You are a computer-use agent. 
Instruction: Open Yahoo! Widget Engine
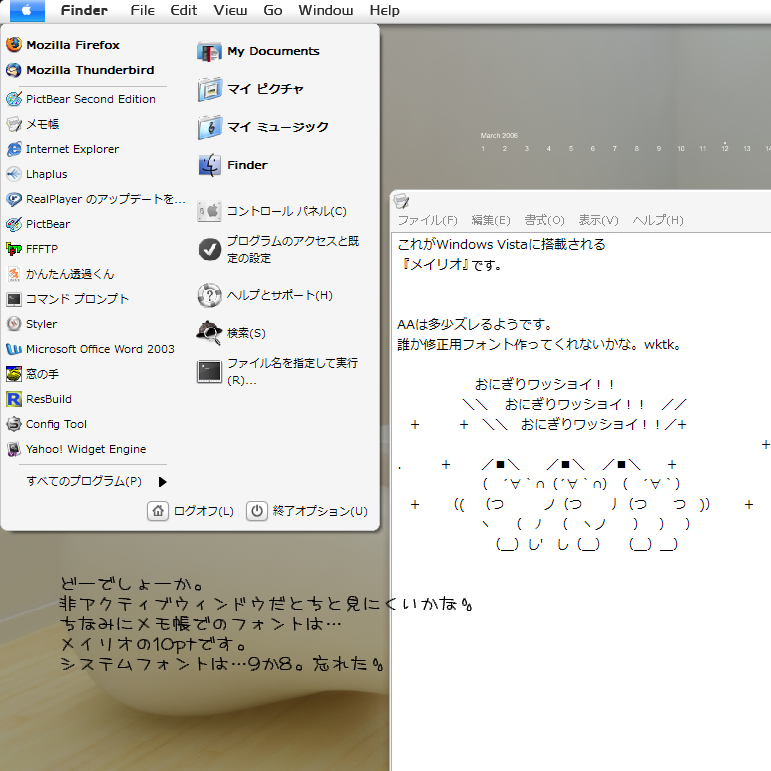[76, 449]
